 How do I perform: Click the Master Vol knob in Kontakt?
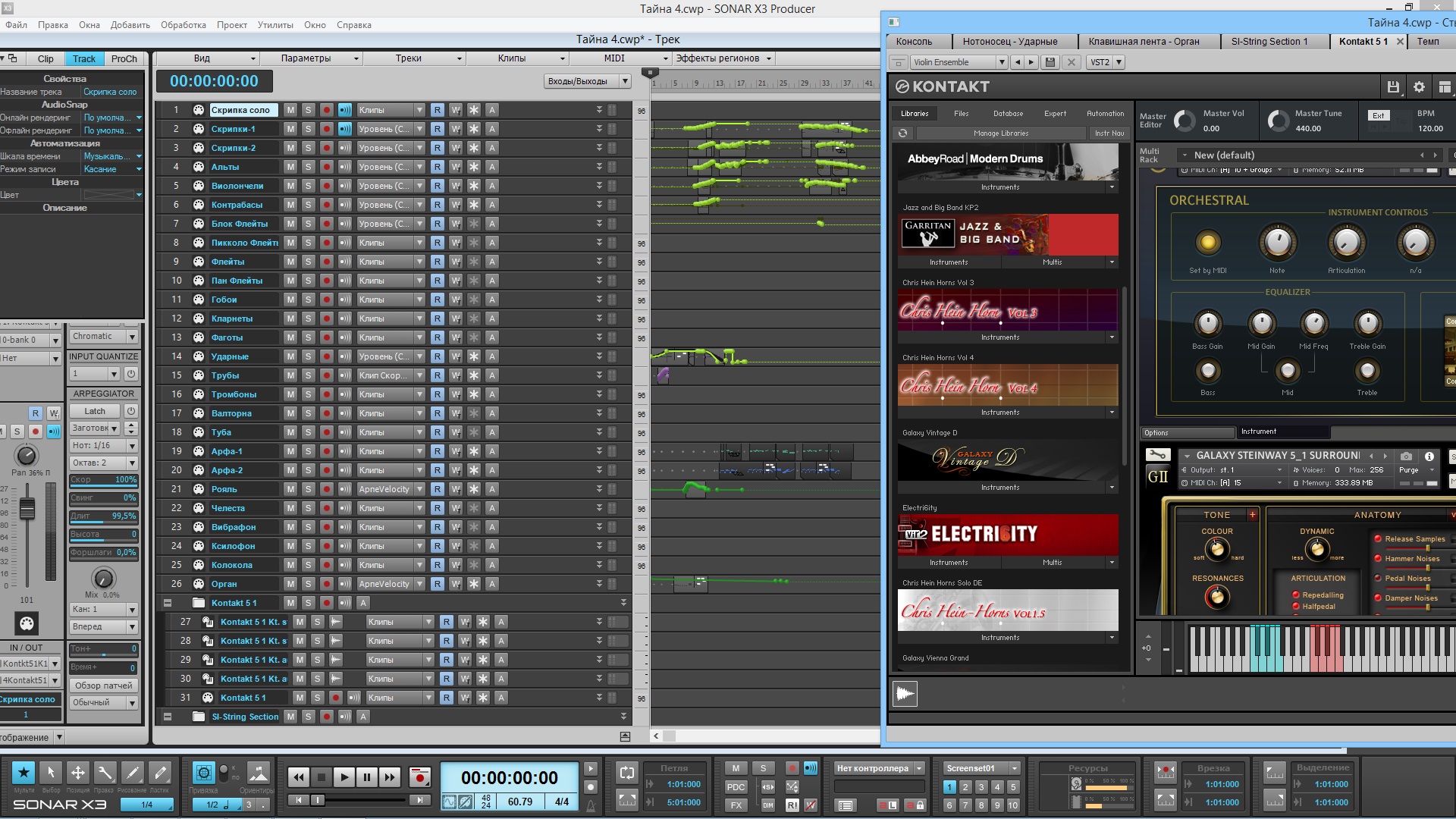click(1184, 121)
